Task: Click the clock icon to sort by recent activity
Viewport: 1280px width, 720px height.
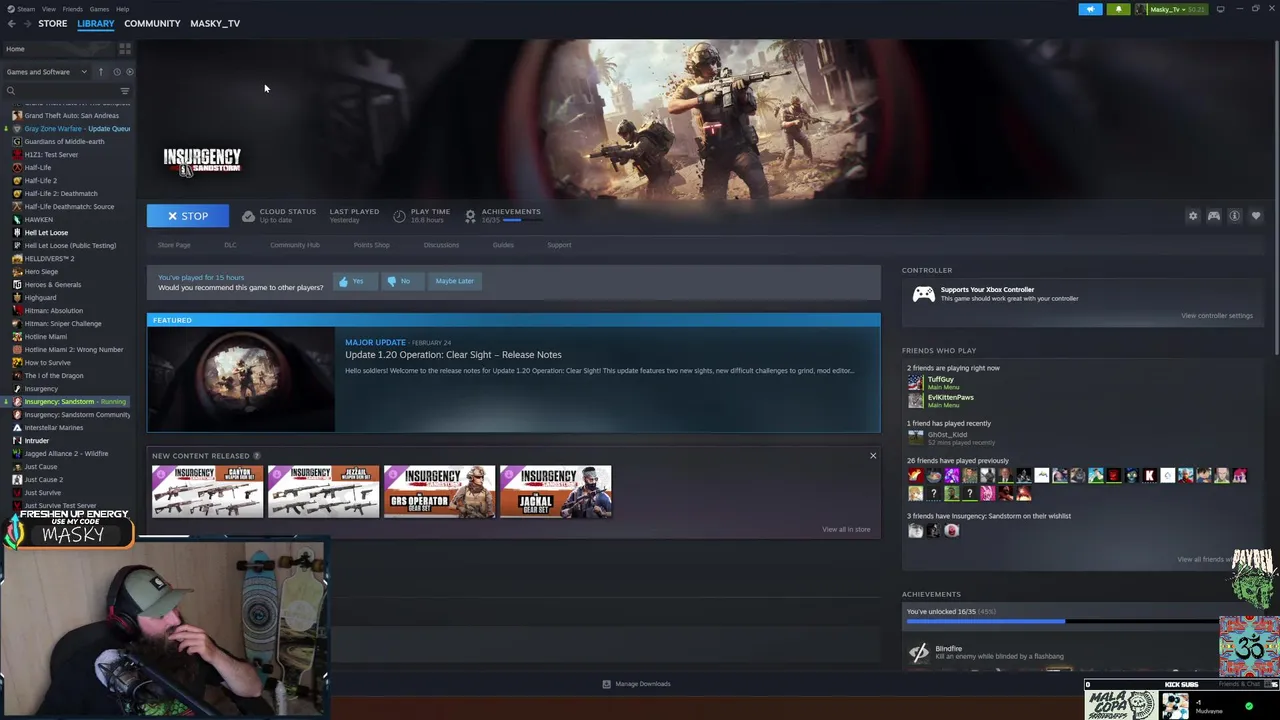Action: (x=116, y=72)
